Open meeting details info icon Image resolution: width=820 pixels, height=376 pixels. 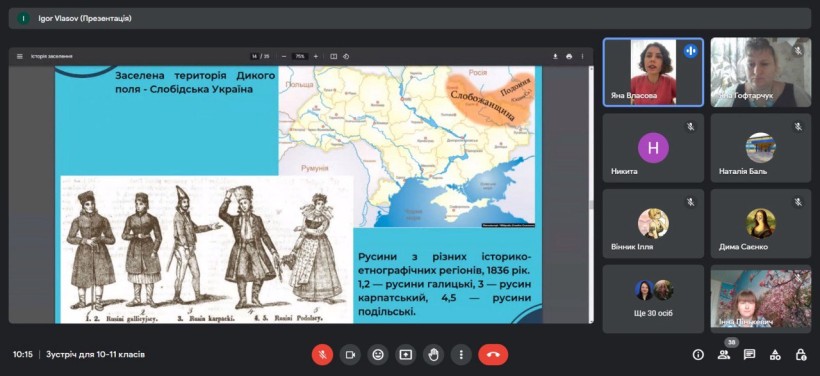698,355
